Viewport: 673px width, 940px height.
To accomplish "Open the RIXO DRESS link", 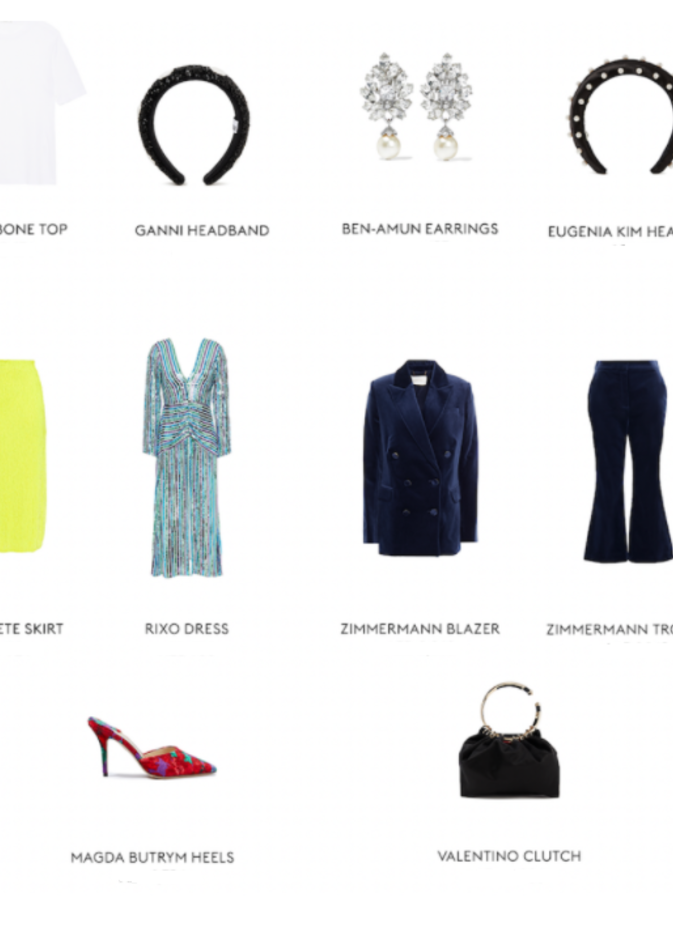I will [x=187, y=629].
